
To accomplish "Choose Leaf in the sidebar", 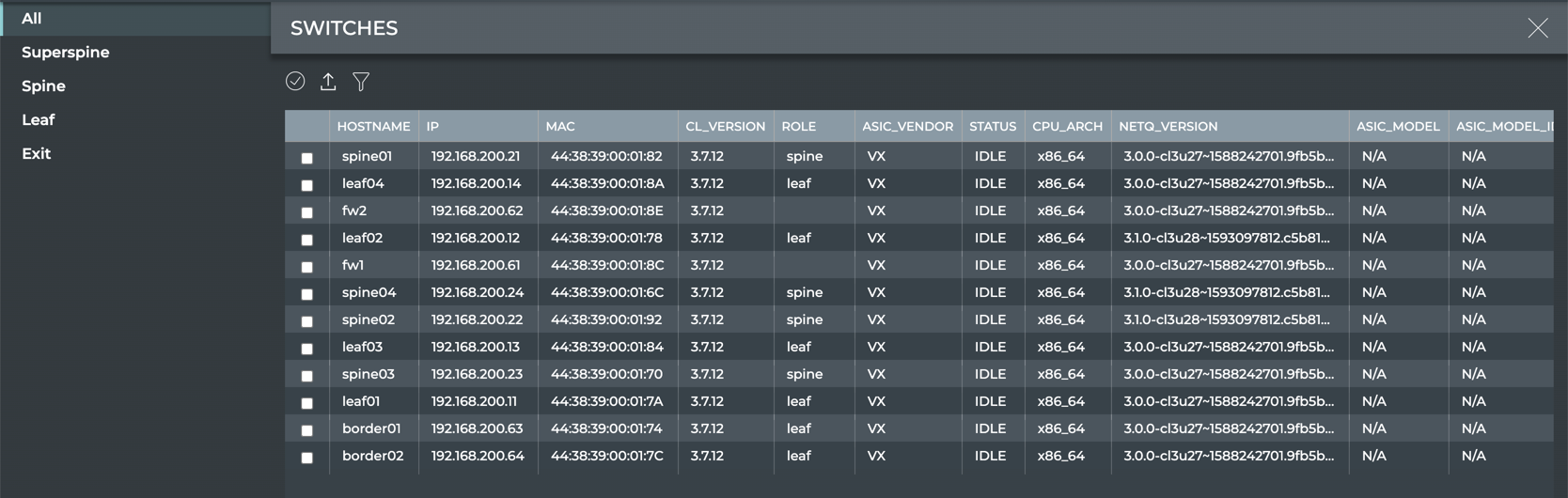I will pos(39,120).
